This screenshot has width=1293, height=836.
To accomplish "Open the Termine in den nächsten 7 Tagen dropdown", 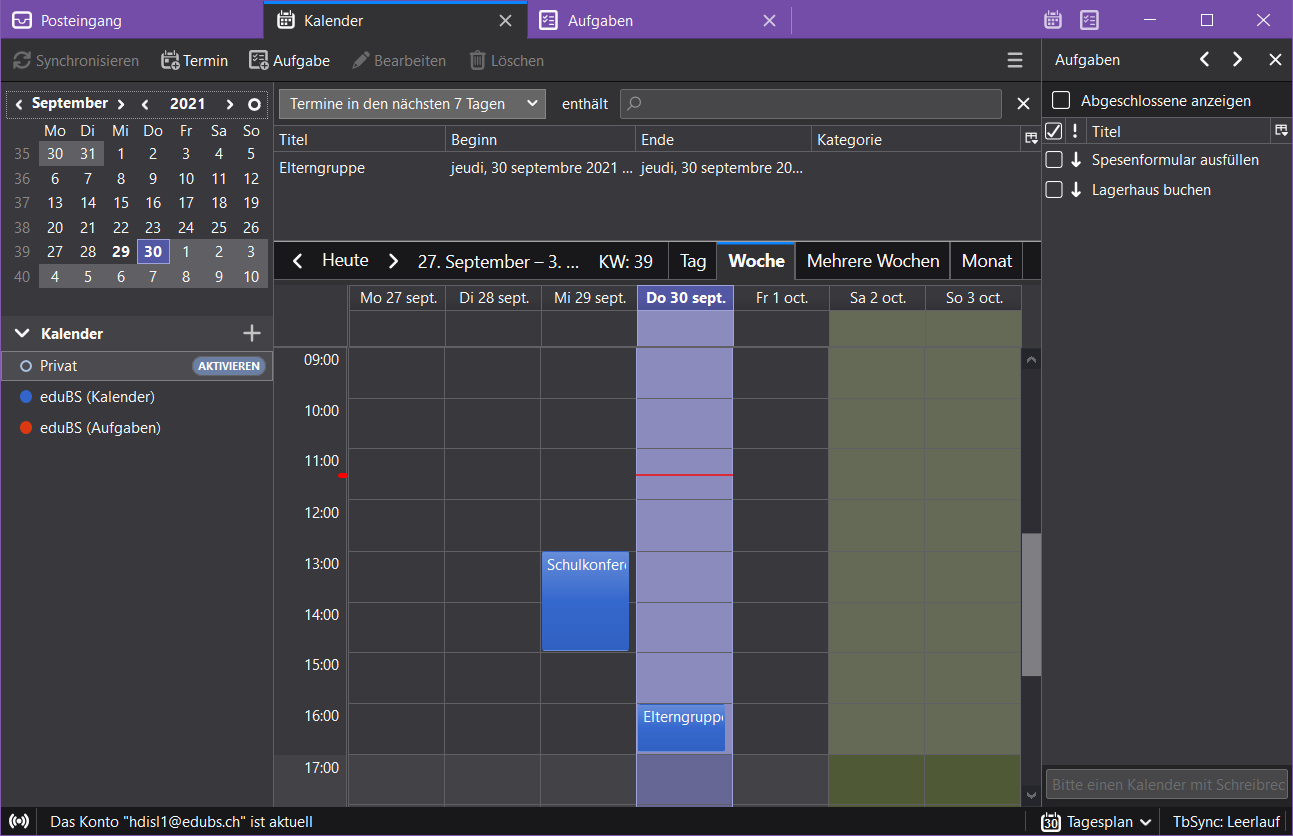I will (x=412, y=104).
